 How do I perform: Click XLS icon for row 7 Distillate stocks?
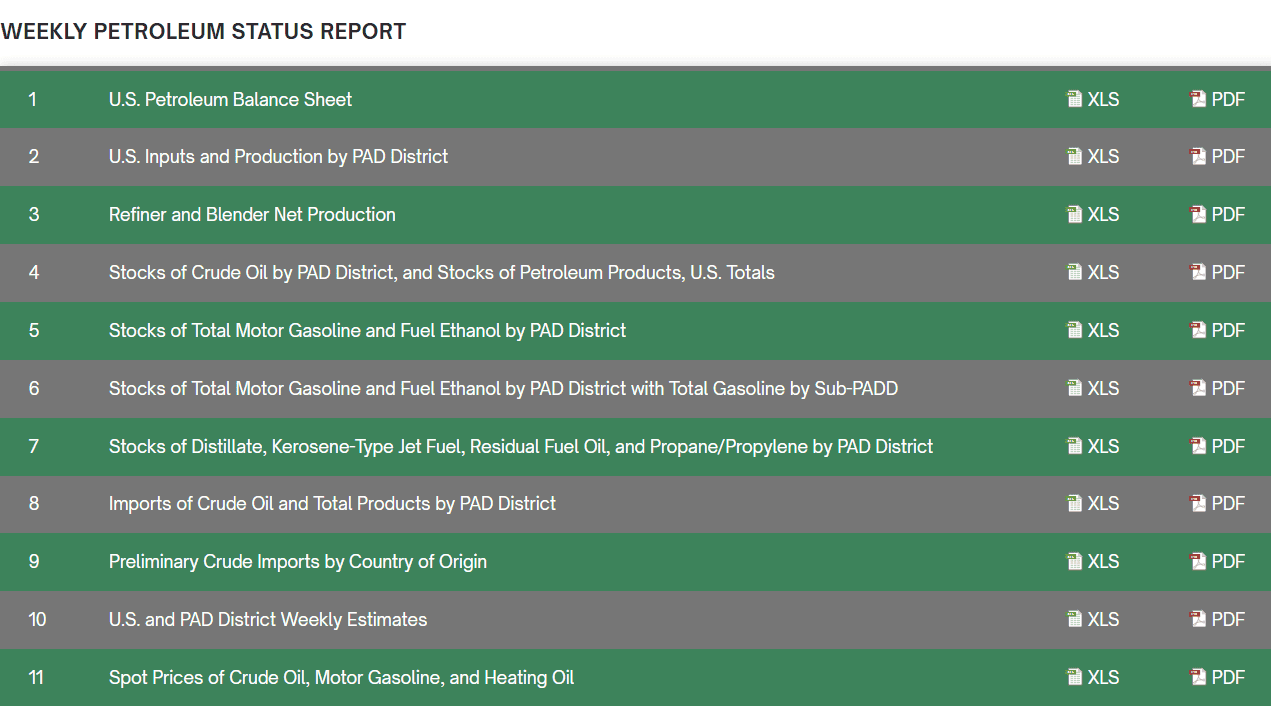[1075, 446]
